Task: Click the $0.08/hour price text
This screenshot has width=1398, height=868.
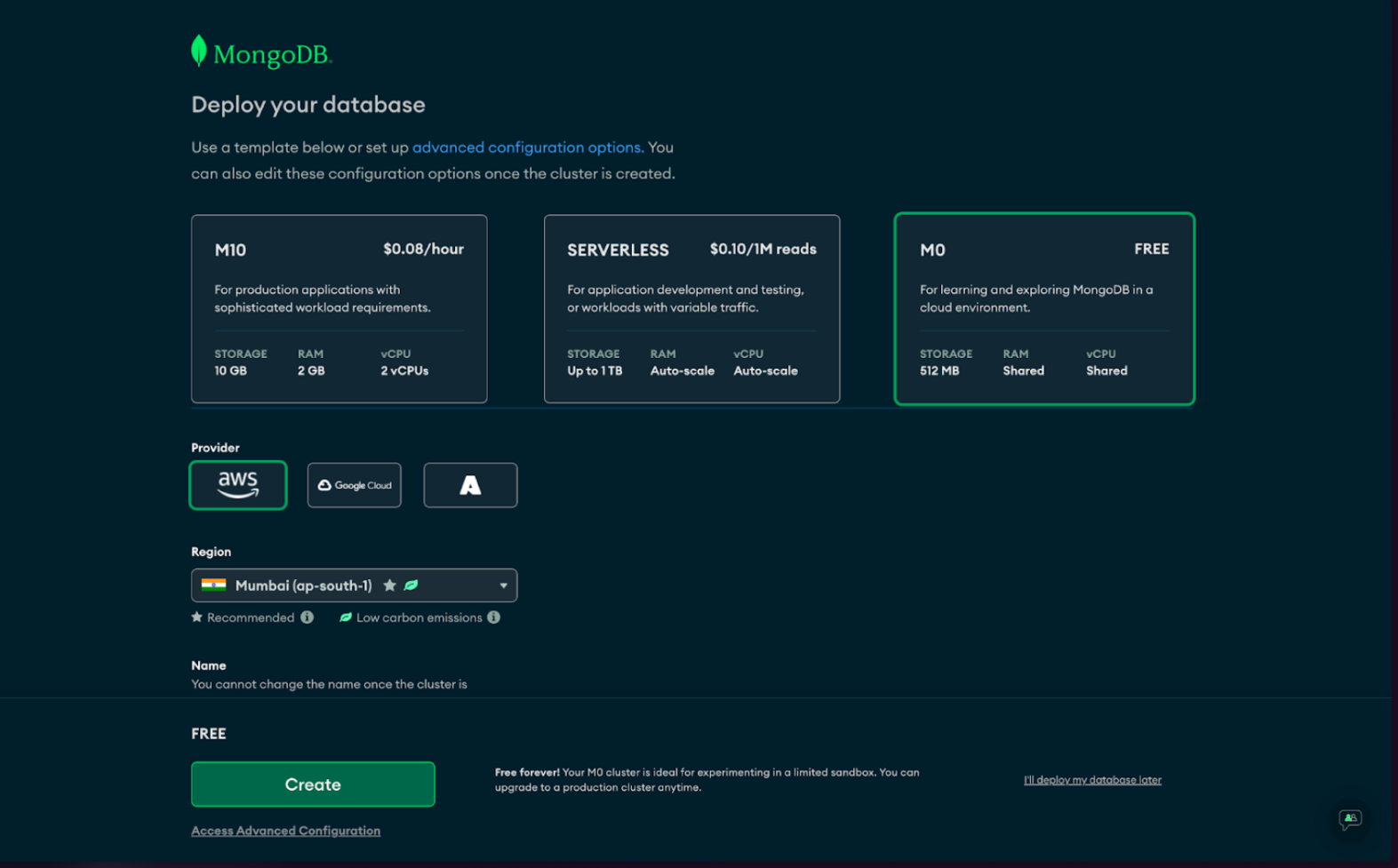Action: tap(423, 249)
